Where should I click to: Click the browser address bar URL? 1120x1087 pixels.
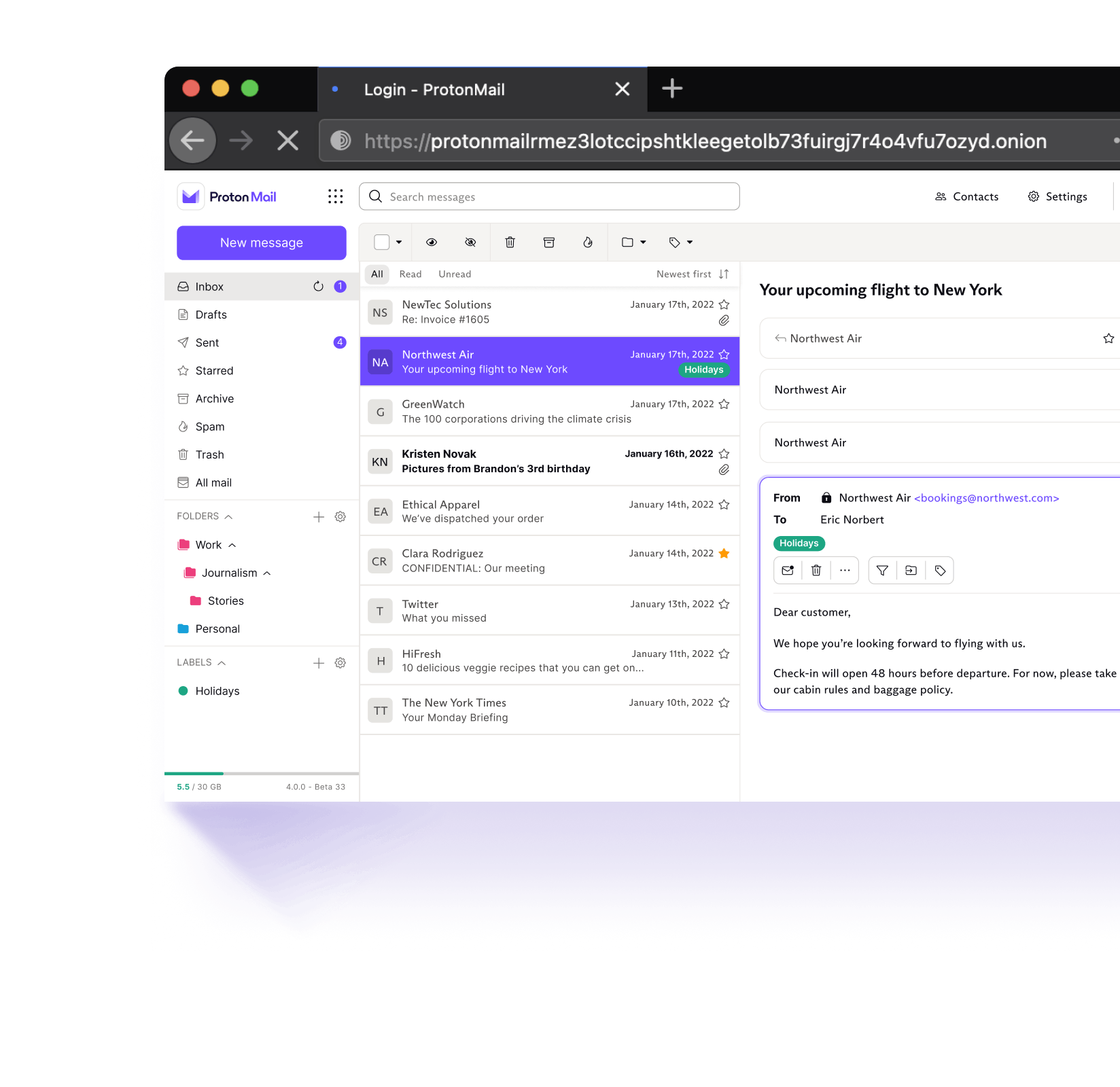tap(705, 141)
